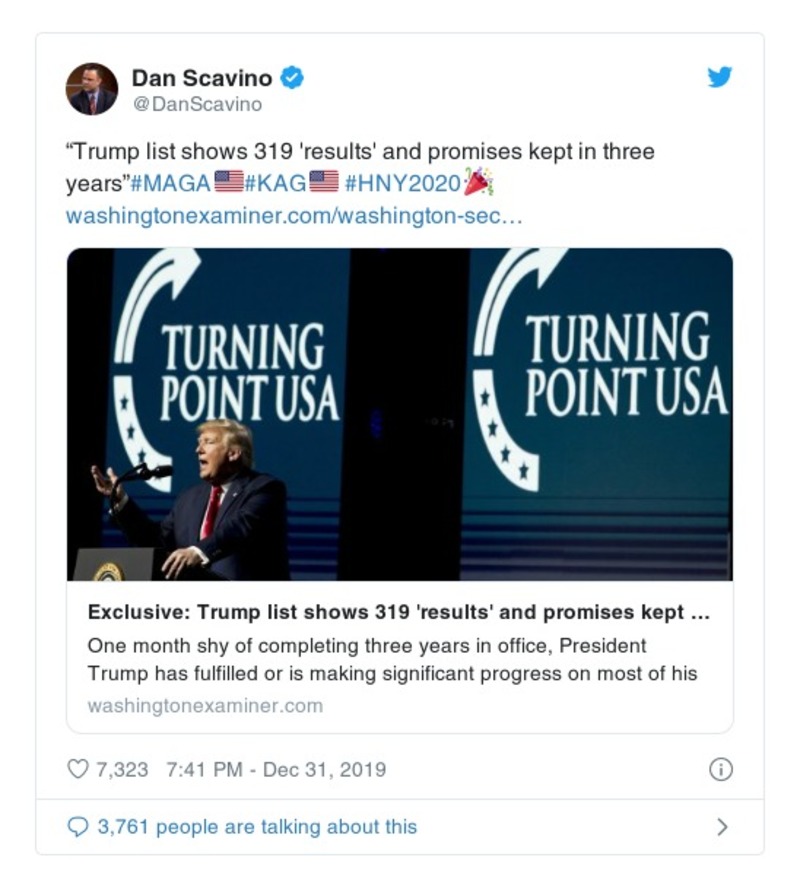Click the washingtonexaminer.com card domain label
This screenshot has width=800, height=889.
(x=205, y=705)
